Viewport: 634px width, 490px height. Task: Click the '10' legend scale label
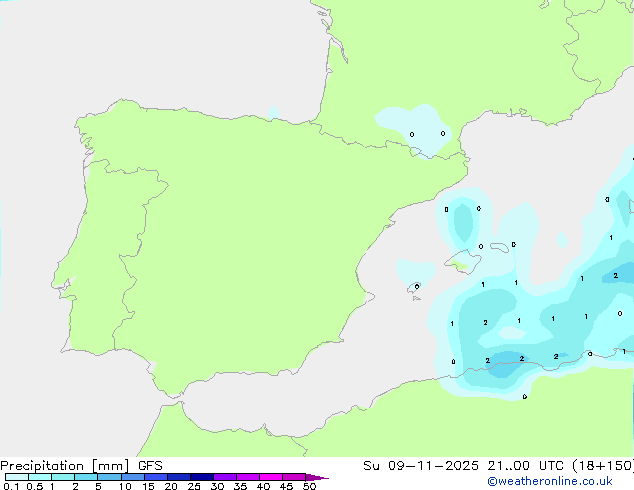point(125,486)
